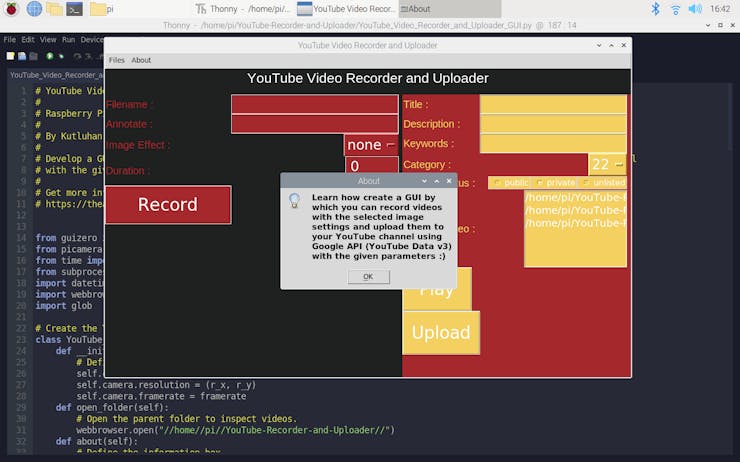Open the Files menu in recorder window
Image resolution: width=740 pixels, height=462 pixels.
tap(117, 60)
